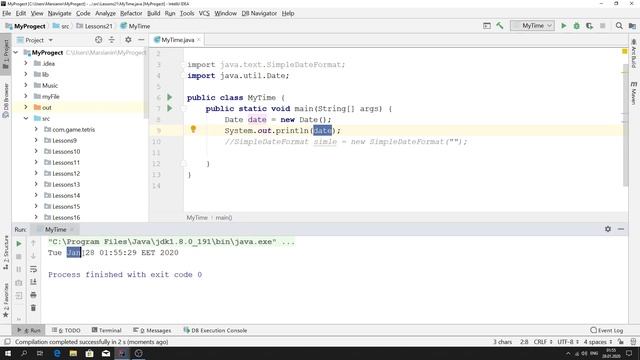
Task: Build project with the hammer icon
Action: [x=500, y=26]
